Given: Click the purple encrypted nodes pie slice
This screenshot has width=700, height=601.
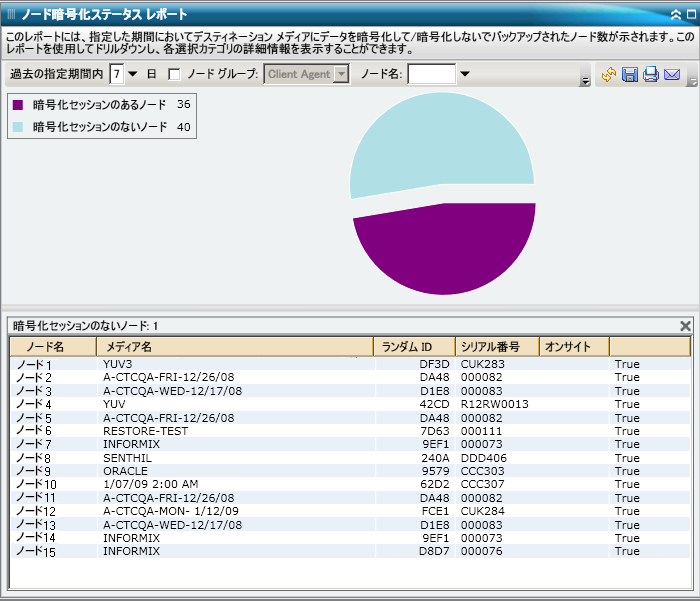Looking at the screenshot, I should [450, 250].
